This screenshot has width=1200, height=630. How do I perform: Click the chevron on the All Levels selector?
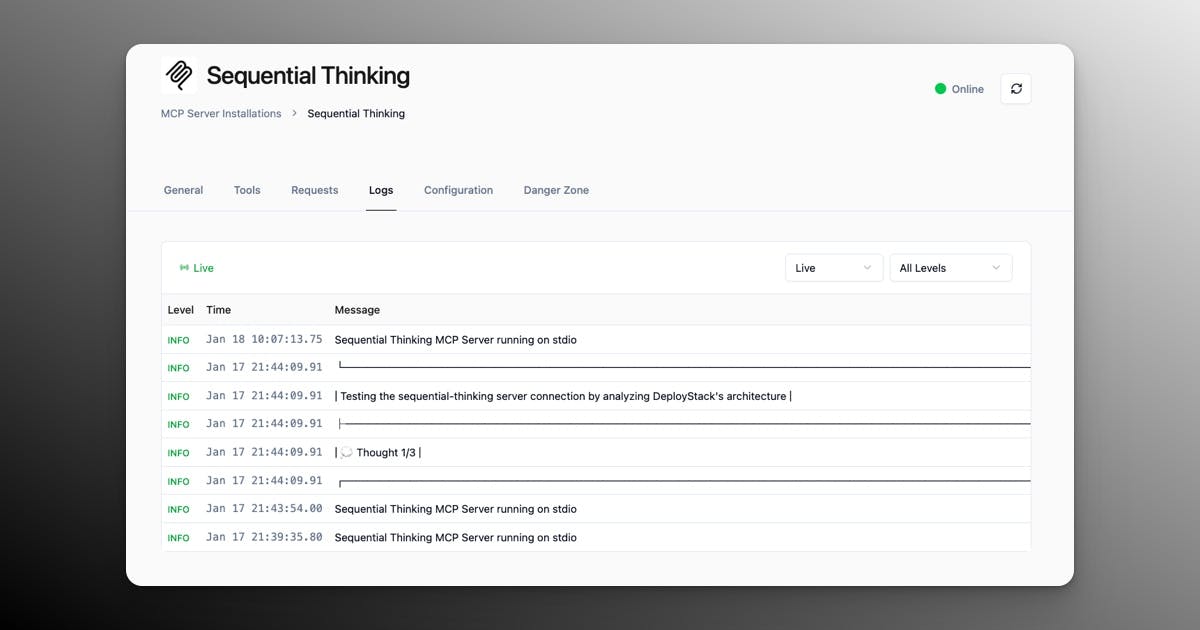coord(996,267)
